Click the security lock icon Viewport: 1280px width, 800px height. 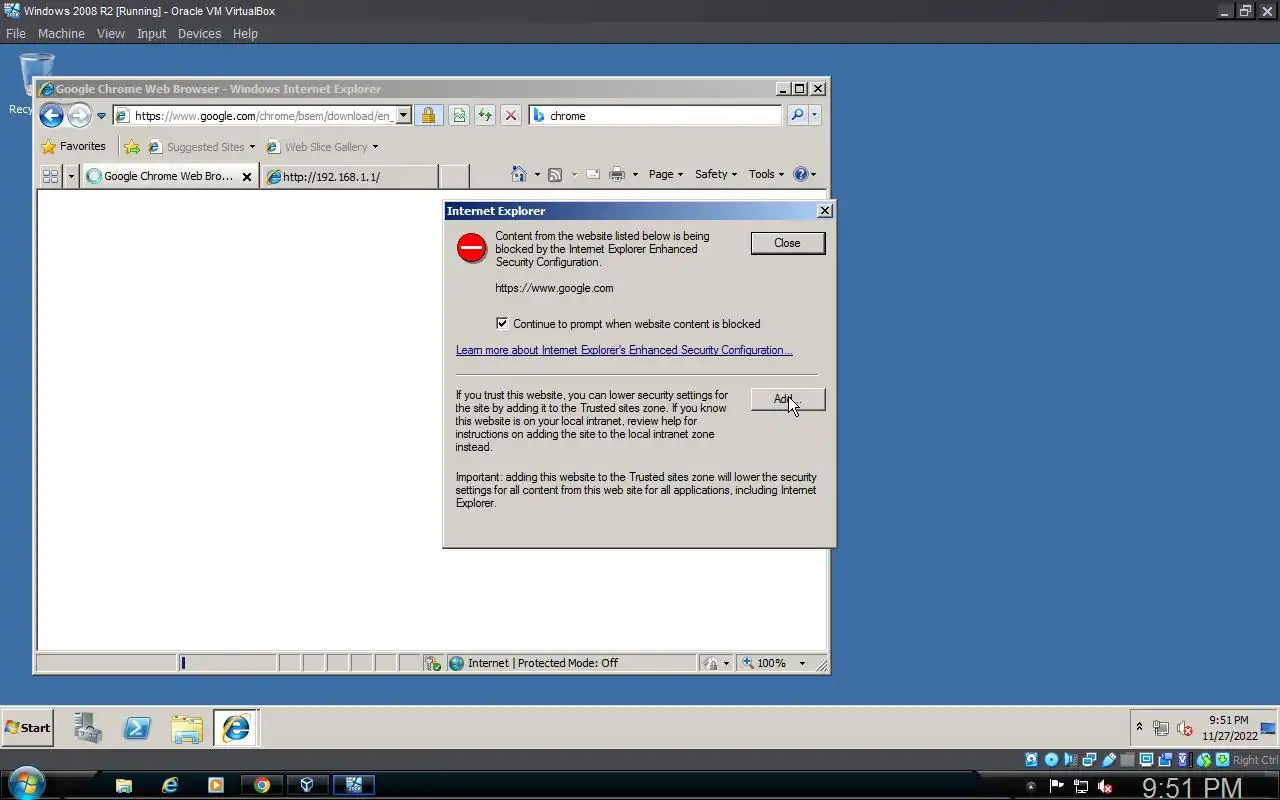click(428, 116)
